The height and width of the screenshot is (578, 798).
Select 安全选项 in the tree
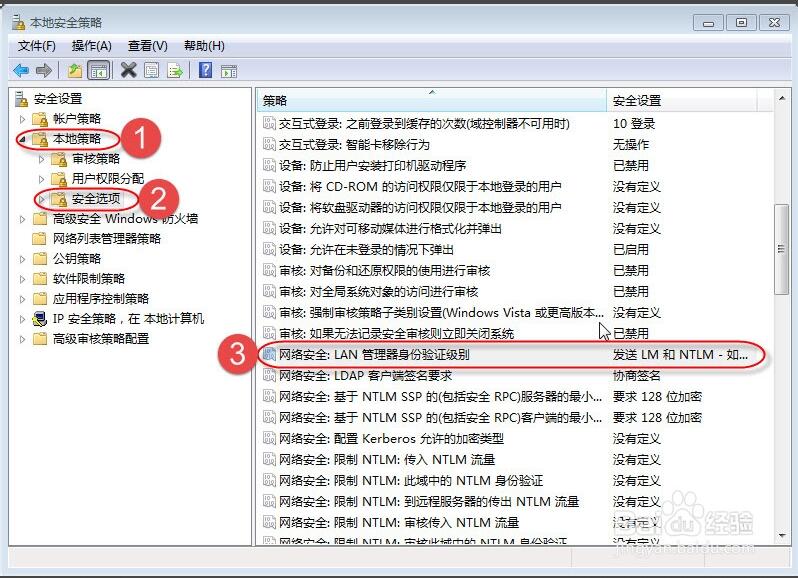click(96, 198)
